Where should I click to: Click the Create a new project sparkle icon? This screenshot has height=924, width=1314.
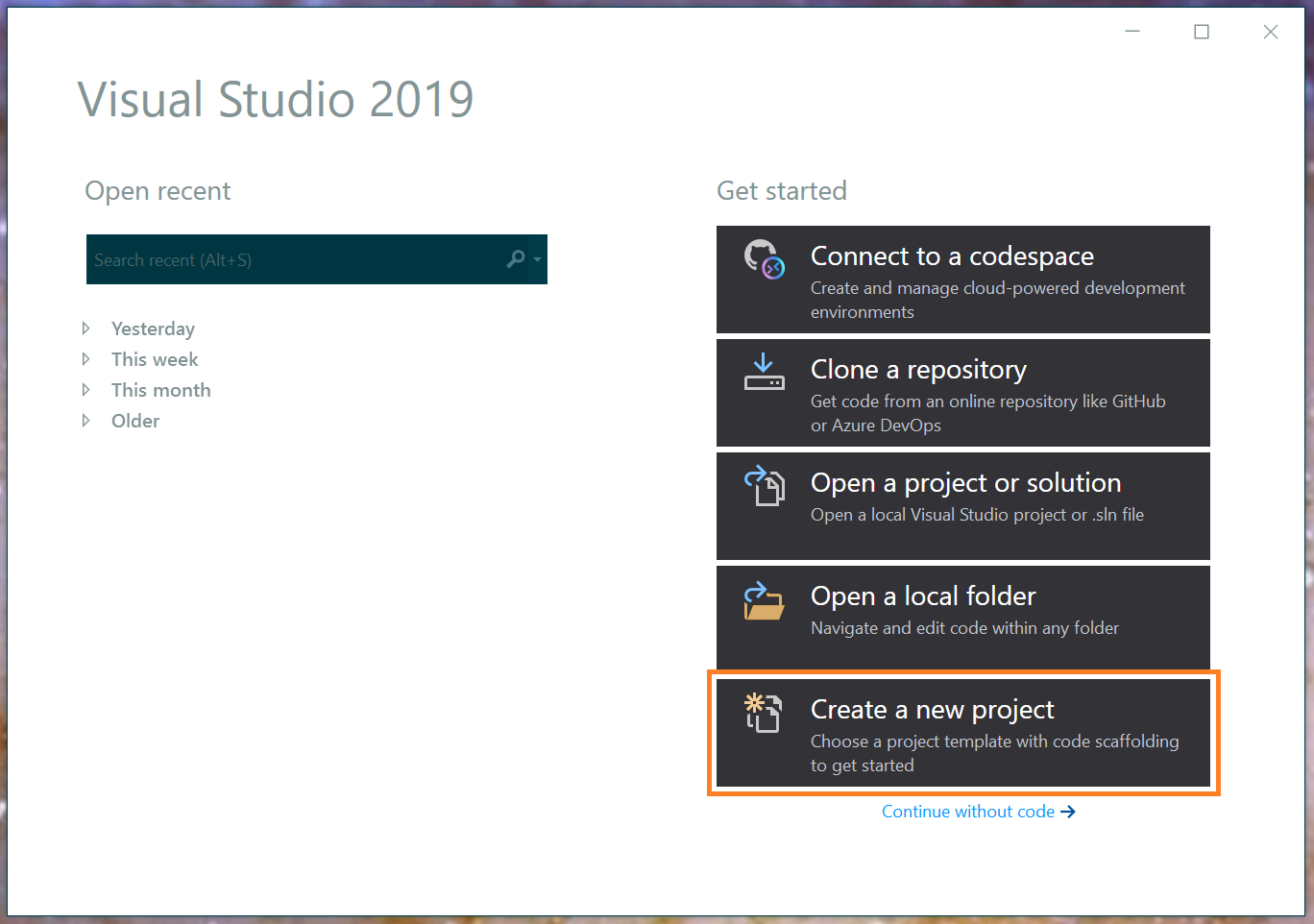765,713
